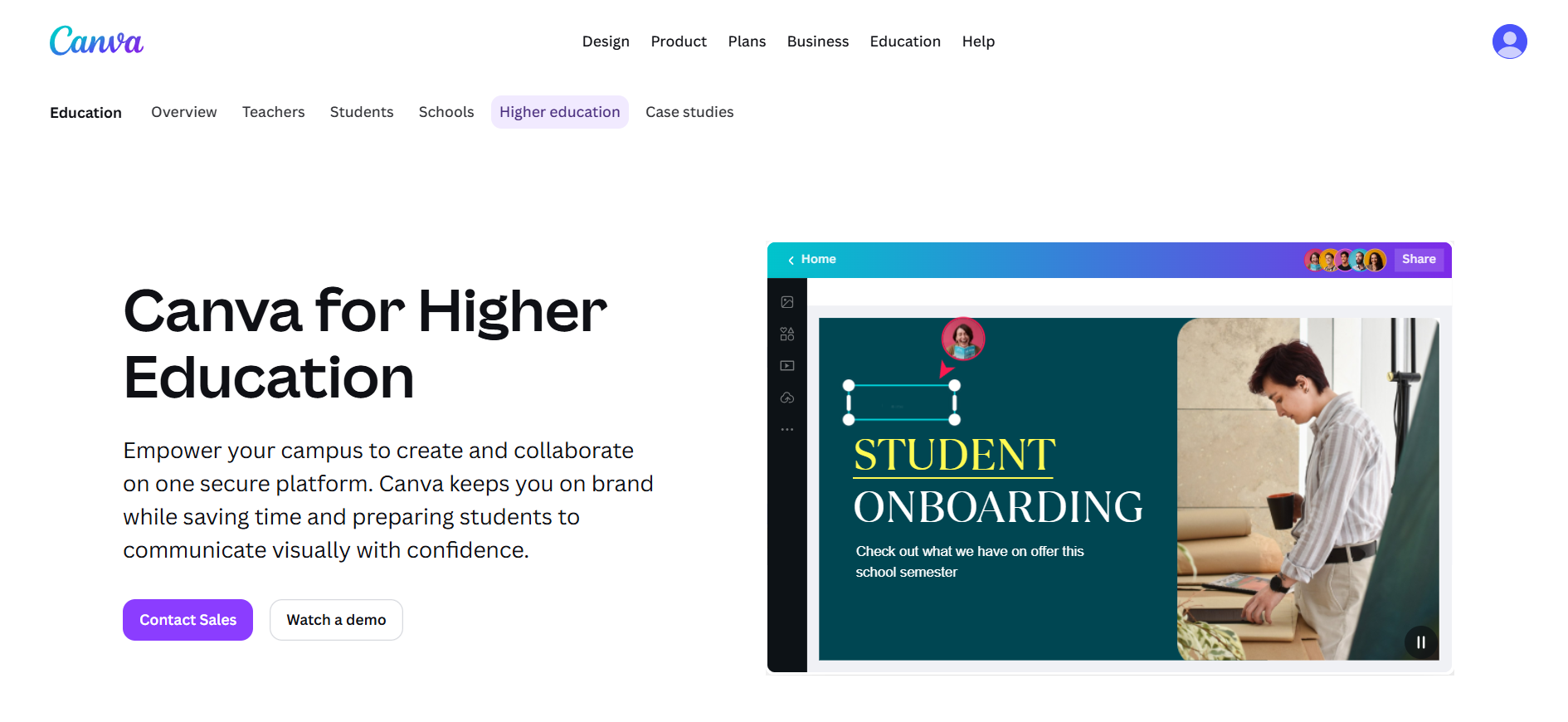Image resolution: width=1568 pixels, height=722 pixels.
Task: Switch to the Teachers tab
Action: tap(273, 112)
